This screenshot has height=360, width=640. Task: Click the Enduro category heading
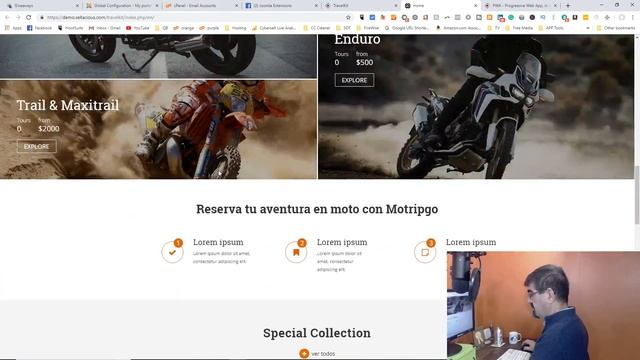click(x=357, y=40)
